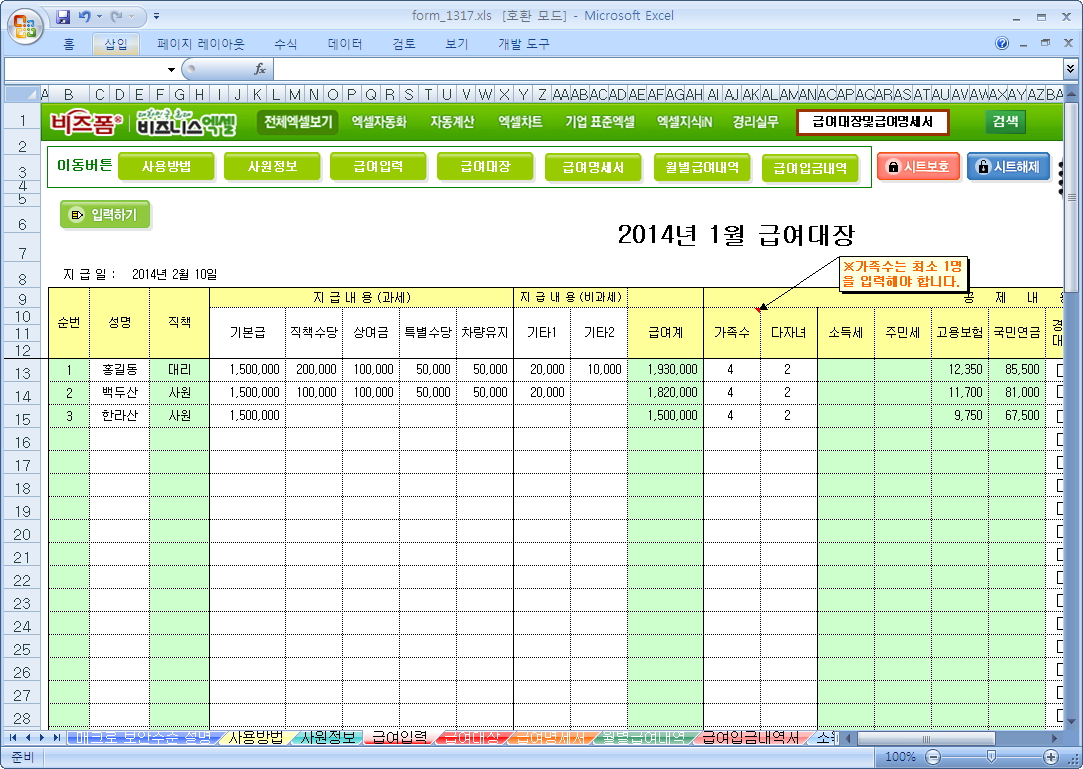Click the fx insert function icon

pos(260,69)
